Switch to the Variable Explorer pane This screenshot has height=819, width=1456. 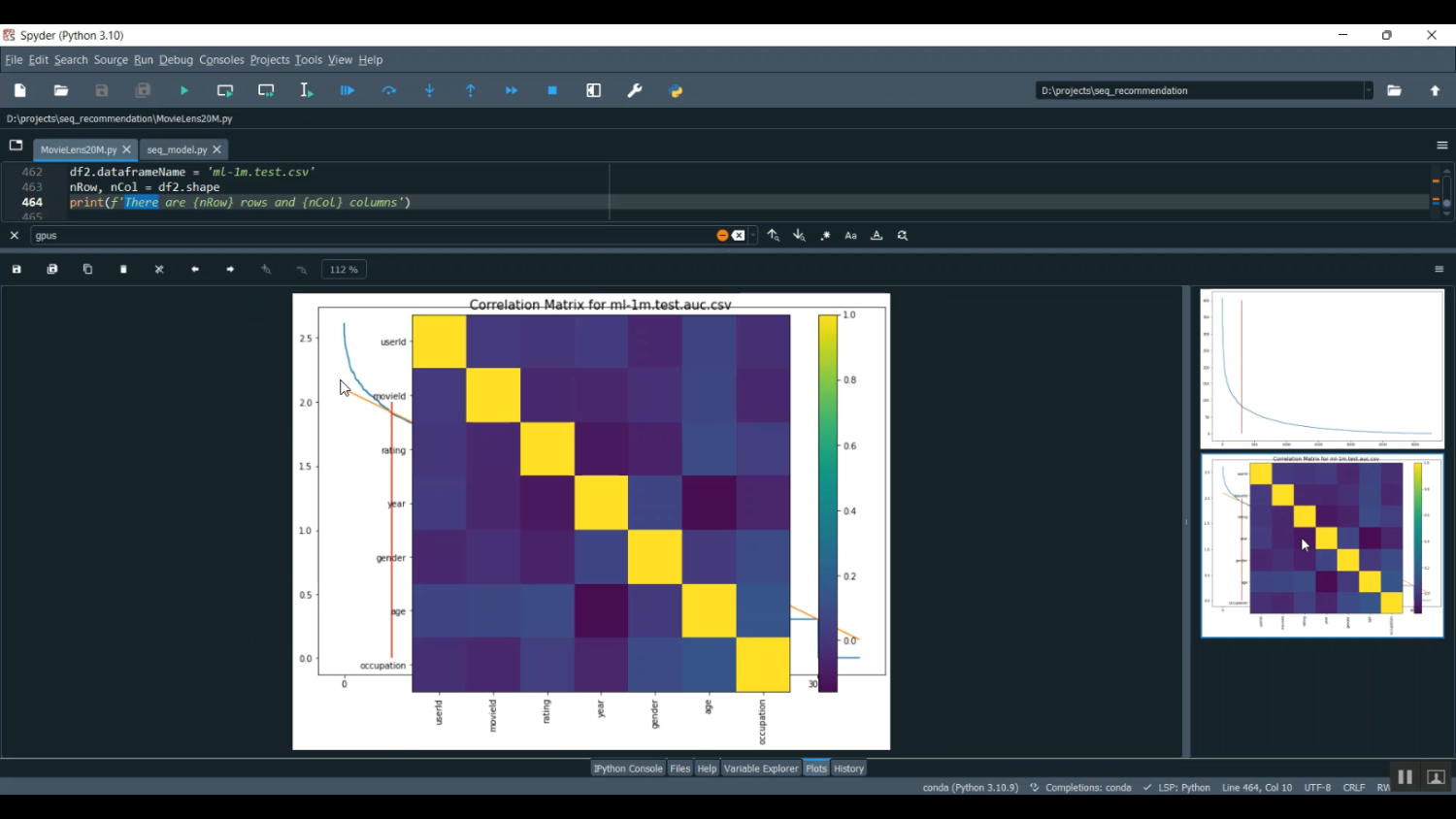pyautogui.click(x=761, y=769)
